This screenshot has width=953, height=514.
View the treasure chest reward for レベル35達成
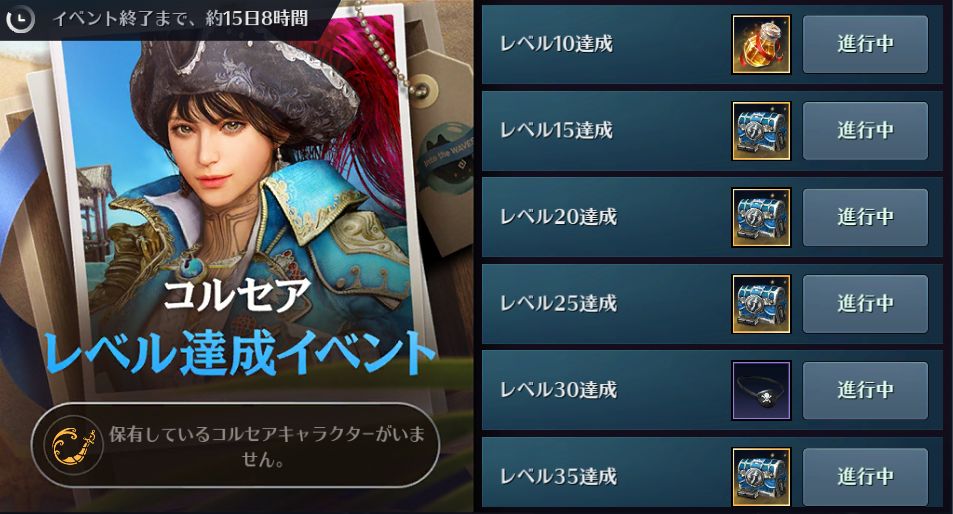click(761, 477)
